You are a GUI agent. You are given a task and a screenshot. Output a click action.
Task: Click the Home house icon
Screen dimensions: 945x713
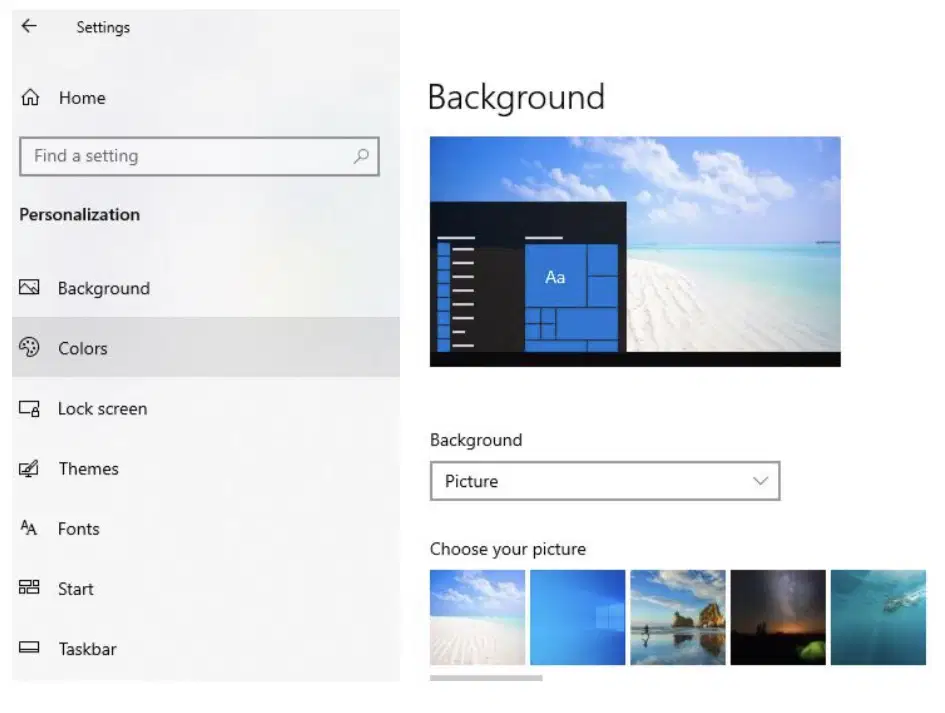coord(30,97)
